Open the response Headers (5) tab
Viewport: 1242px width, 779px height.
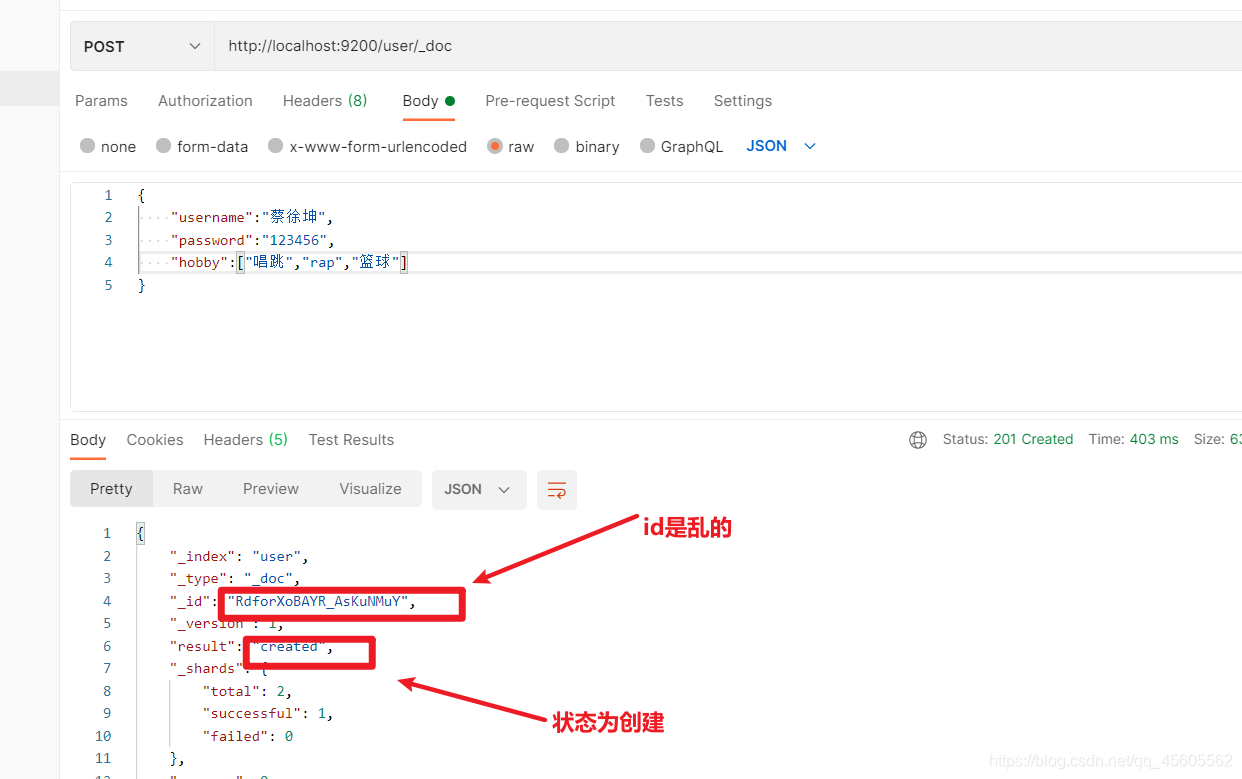click(x=245, y=440)
